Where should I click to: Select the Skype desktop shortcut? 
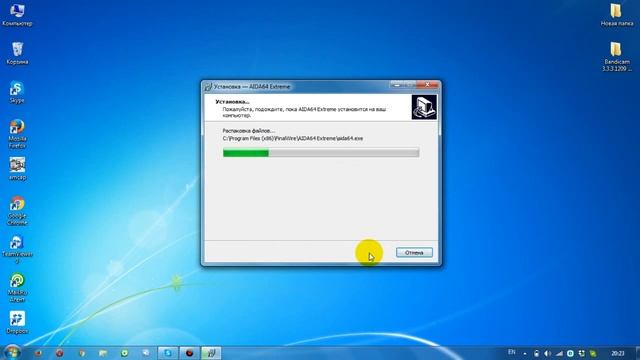[17, 92]
